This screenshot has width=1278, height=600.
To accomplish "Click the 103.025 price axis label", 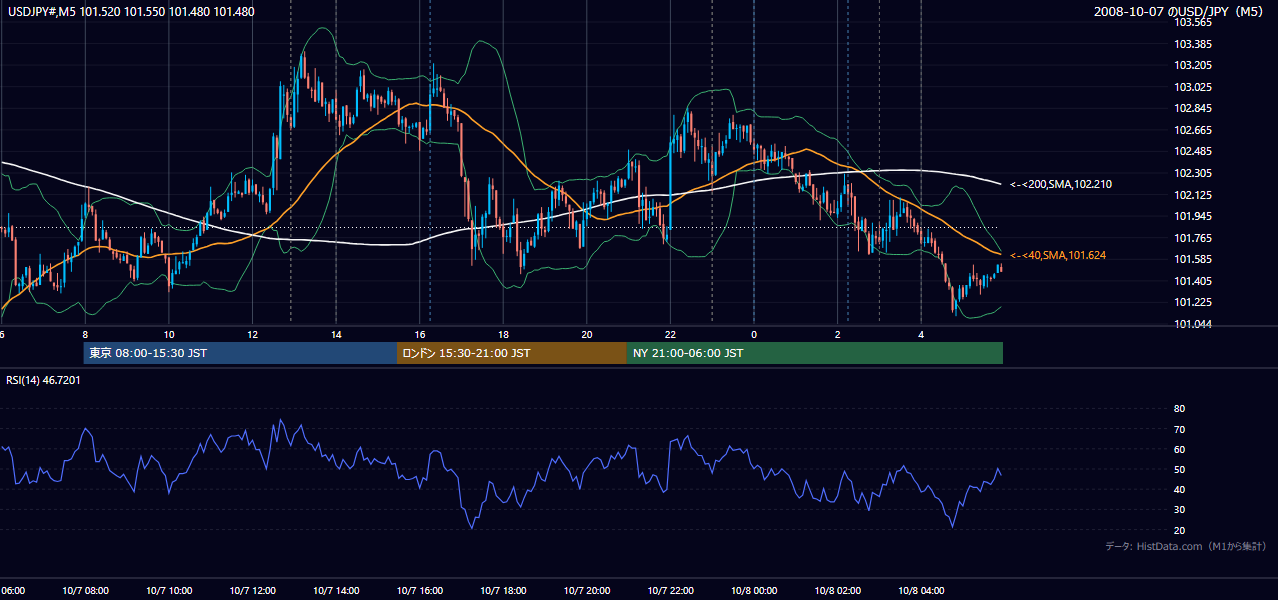I will [1192, 87].
